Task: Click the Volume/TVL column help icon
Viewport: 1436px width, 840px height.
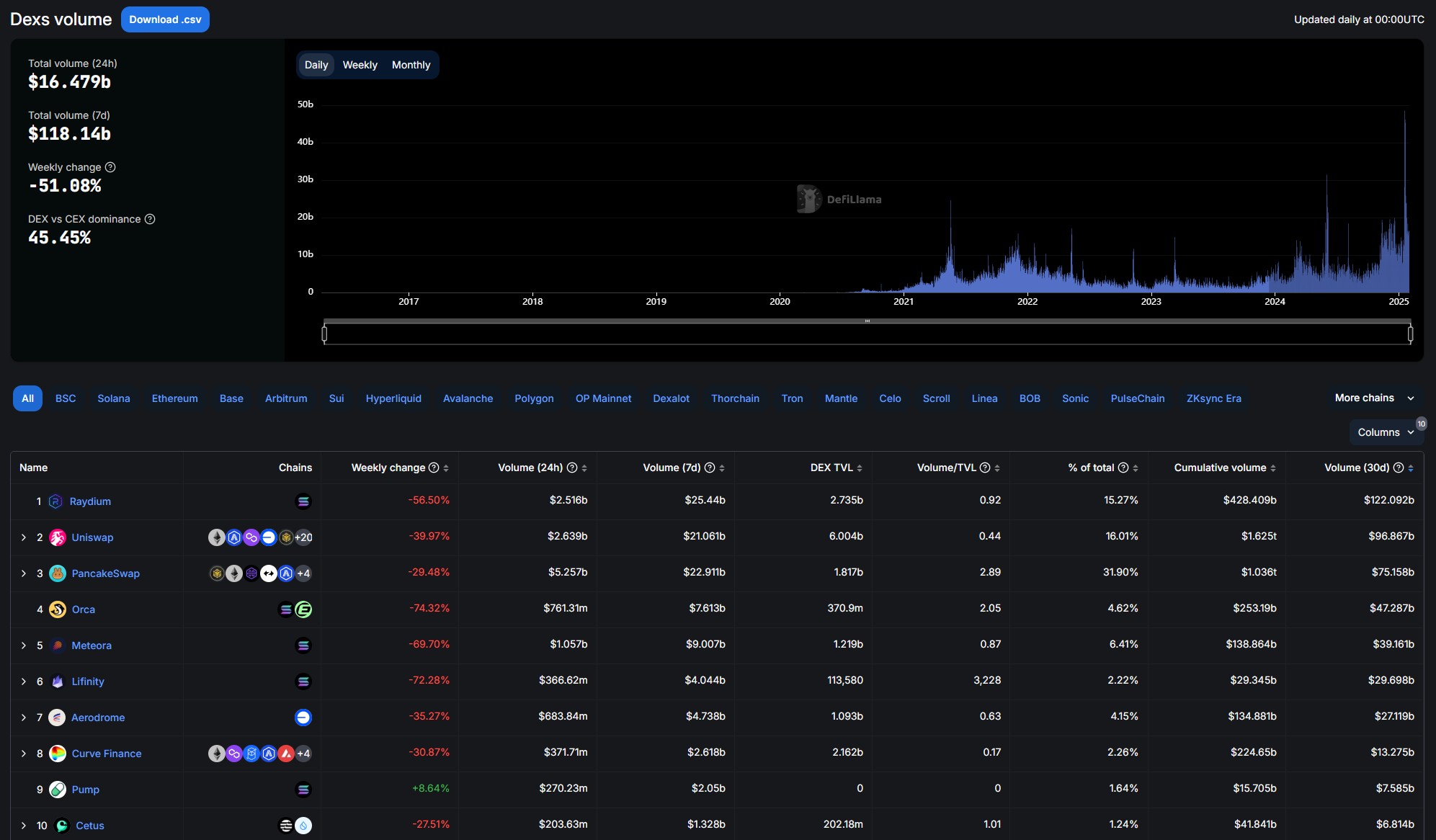Action: 985,468
